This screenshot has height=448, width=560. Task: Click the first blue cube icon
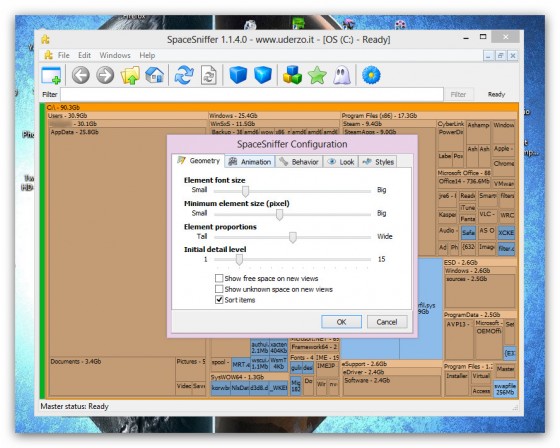point(238,75)
